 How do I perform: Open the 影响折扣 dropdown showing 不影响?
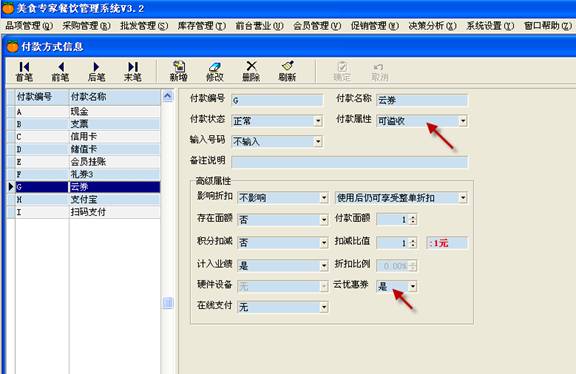[x=324, y=198]
